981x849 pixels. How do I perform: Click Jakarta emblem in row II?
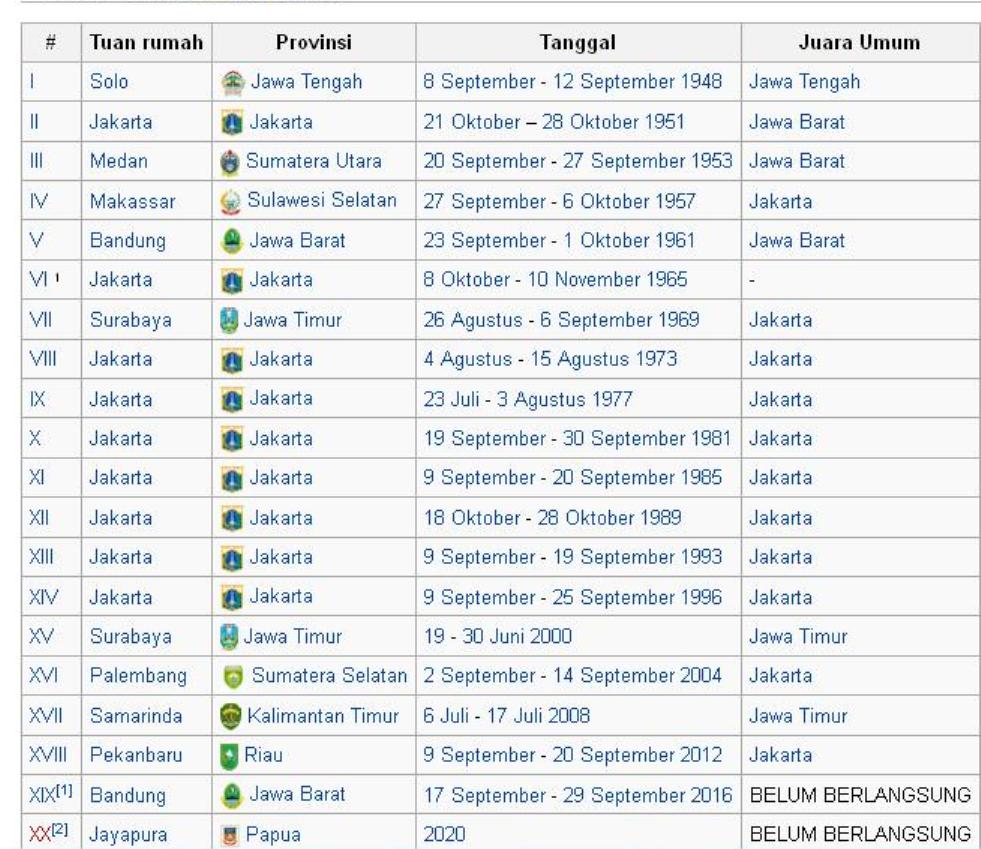point(231,123)
